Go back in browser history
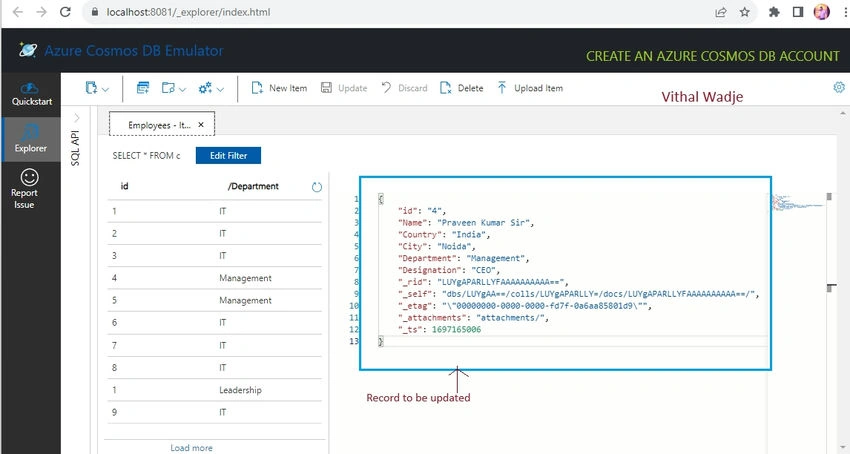Screen dimensions: 850x454 (x=18, y=12)
